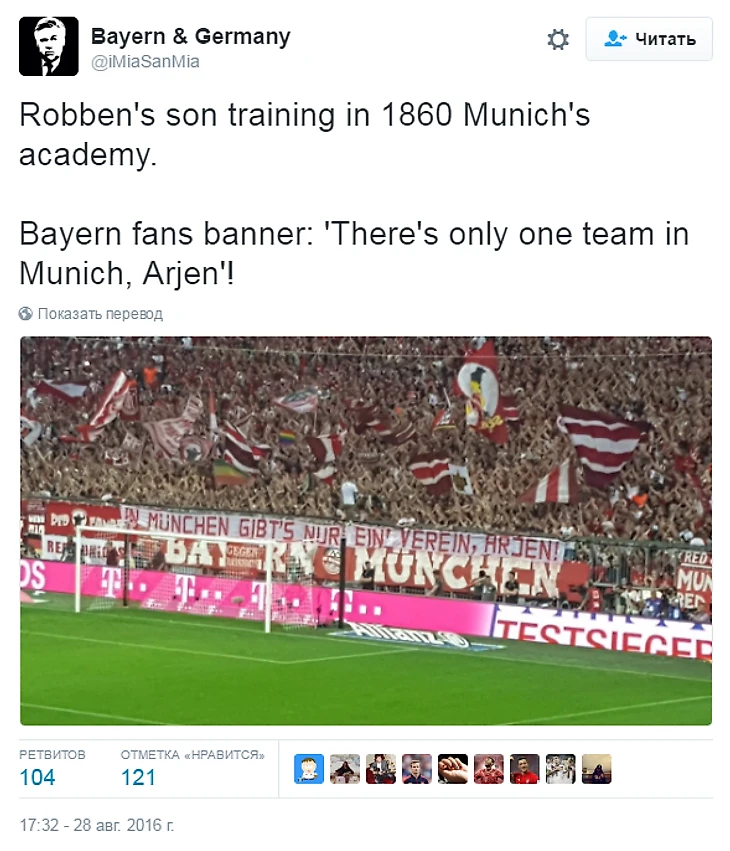Open the second liker avatar thumbnail
This screenshot has height=851, width=730.
345,769
